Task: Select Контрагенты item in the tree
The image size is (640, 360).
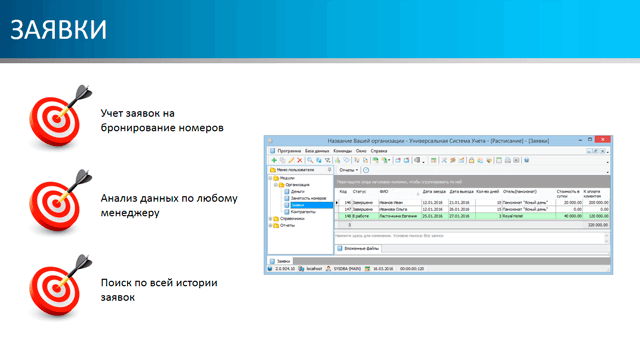Action: 303,212
